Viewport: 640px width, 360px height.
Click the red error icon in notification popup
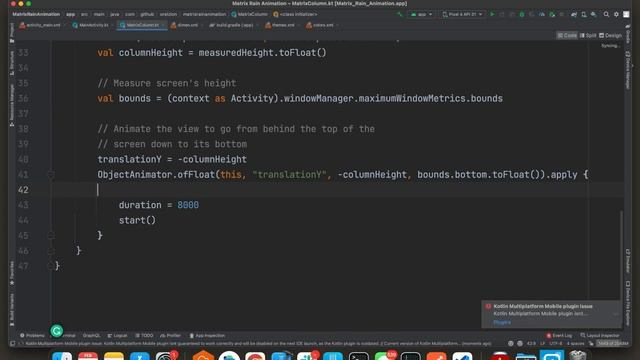pyautogui.click(x=488, y=306)
